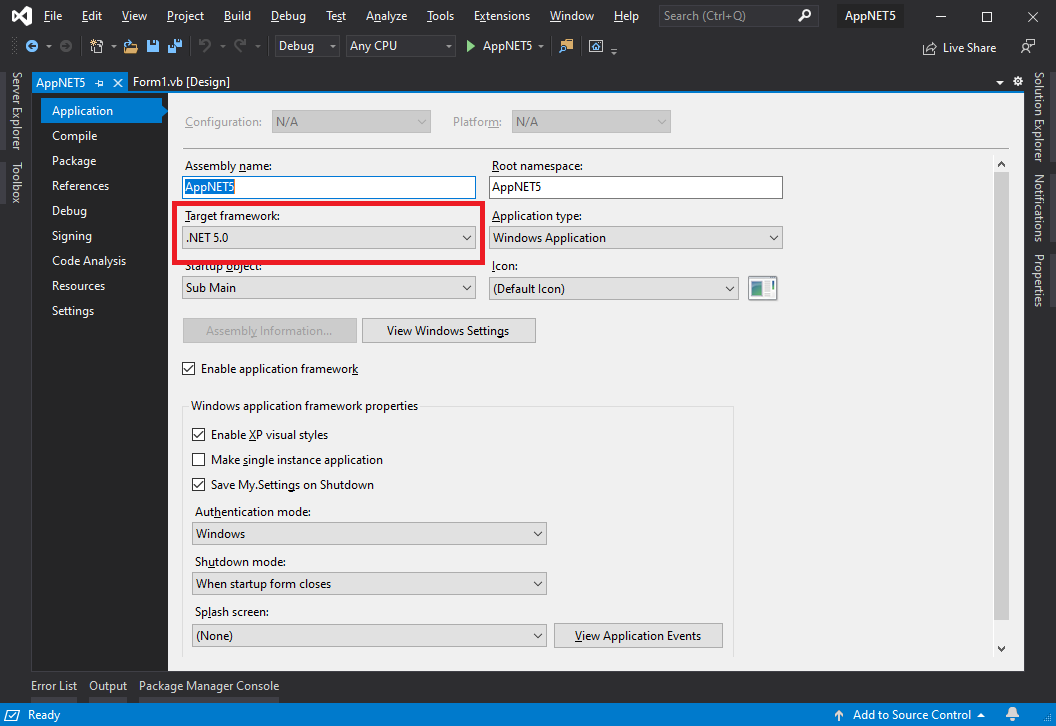
Task: Open the Debug solution configuration dropdown
Action: pos(307,46)
